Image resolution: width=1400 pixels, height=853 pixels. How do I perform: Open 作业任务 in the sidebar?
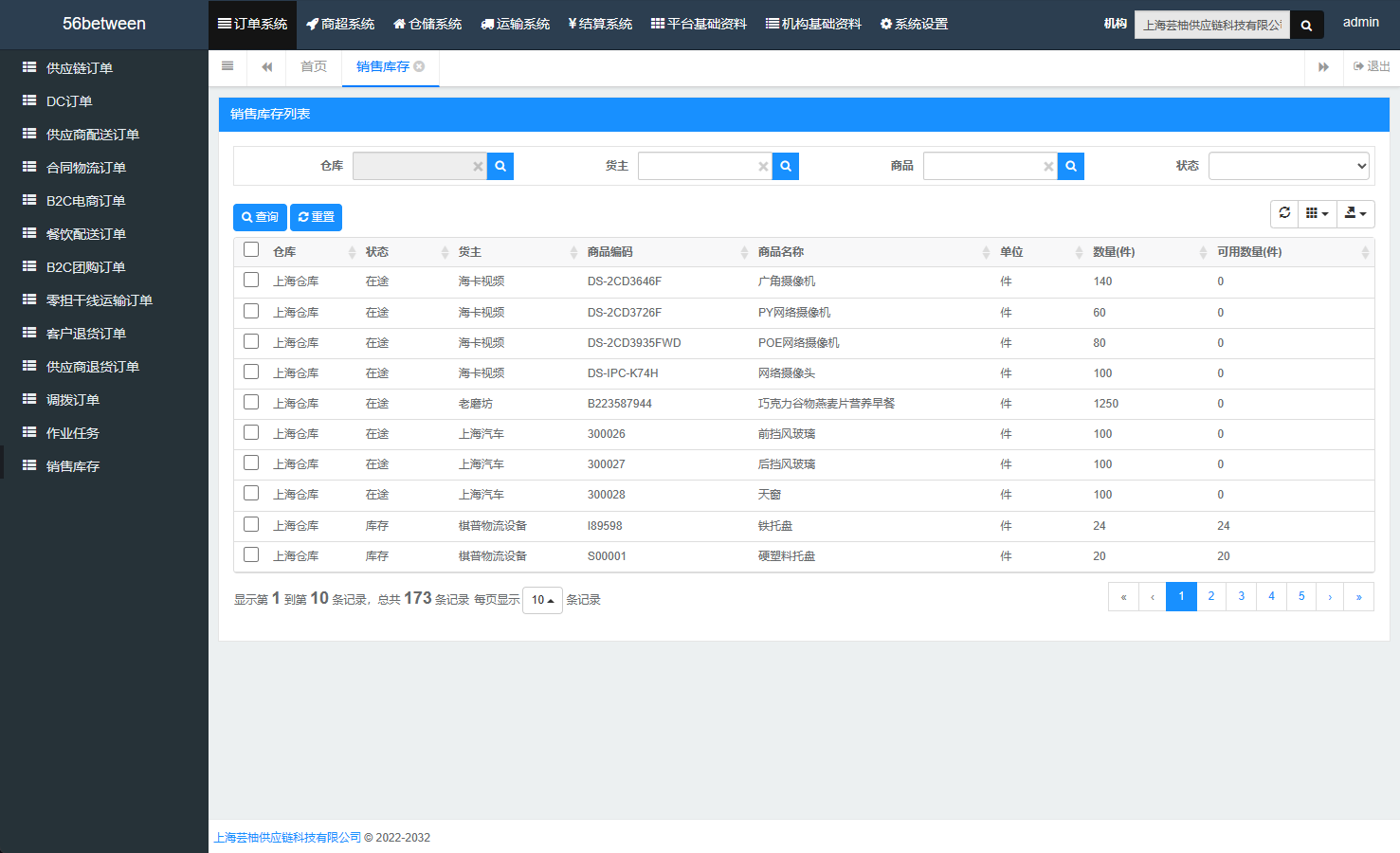tap(104, 433)
